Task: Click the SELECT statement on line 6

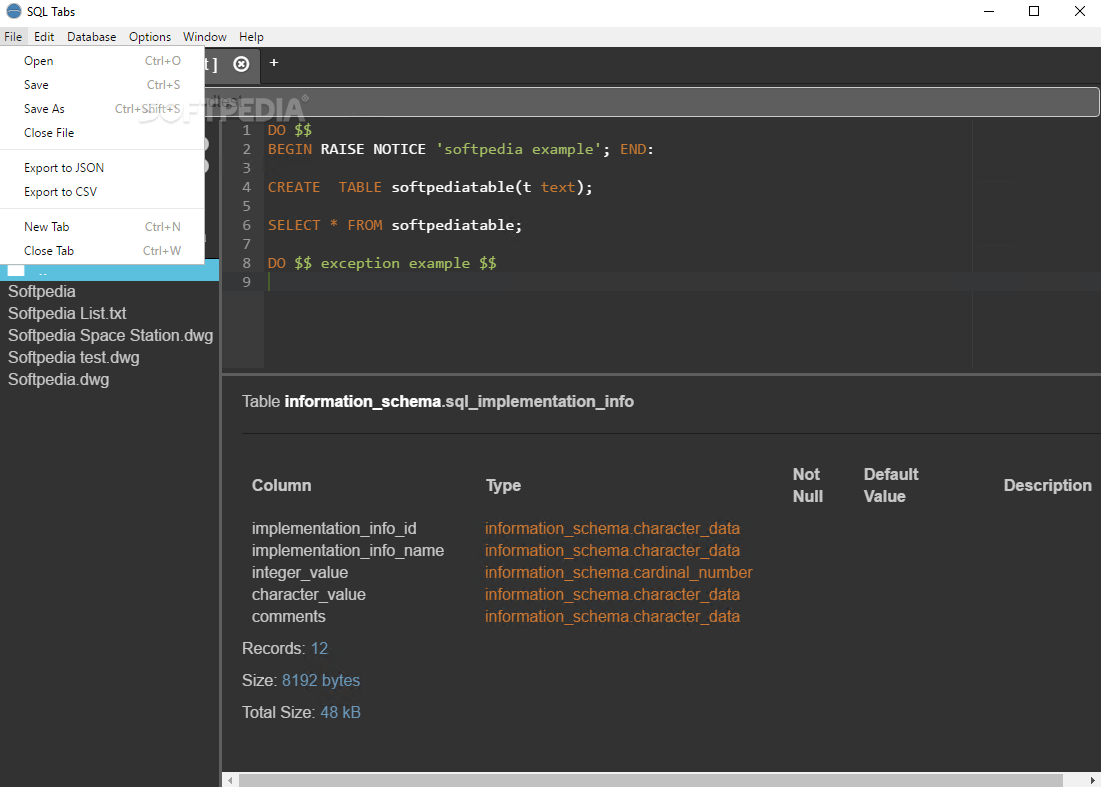Action: tap(395, 225)
